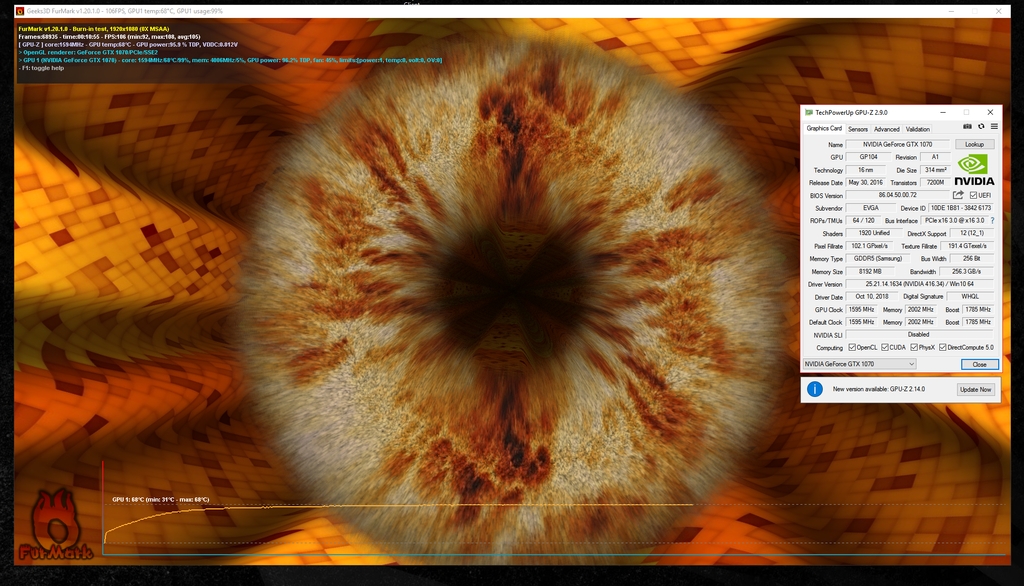
Task: Toggle the DirectCompute 5.0 checkbox
Action: coord(942,348)
